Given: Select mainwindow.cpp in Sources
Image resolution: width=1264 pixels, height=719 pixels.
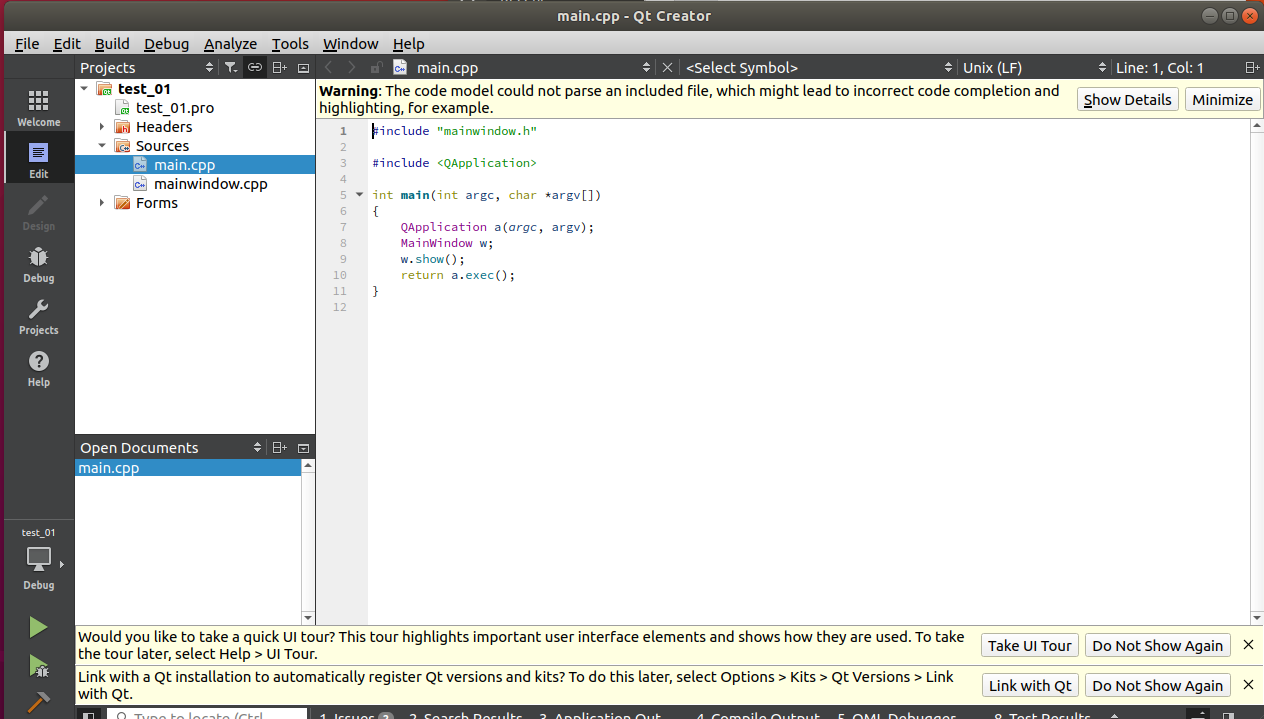Looking at the screenshot, I should point(210,184).
